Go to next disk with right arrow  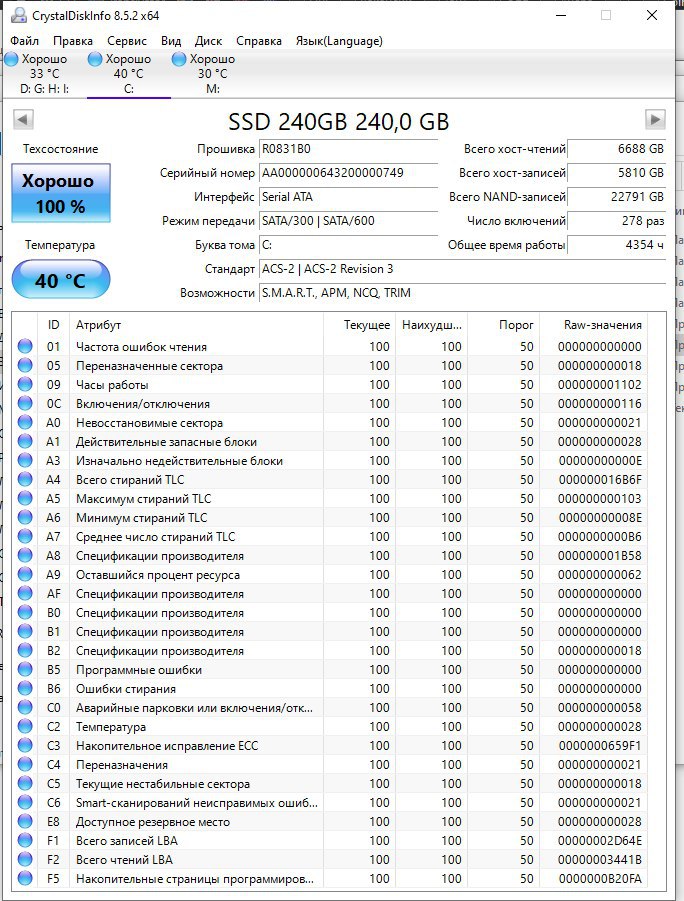[x=655, y=120]
